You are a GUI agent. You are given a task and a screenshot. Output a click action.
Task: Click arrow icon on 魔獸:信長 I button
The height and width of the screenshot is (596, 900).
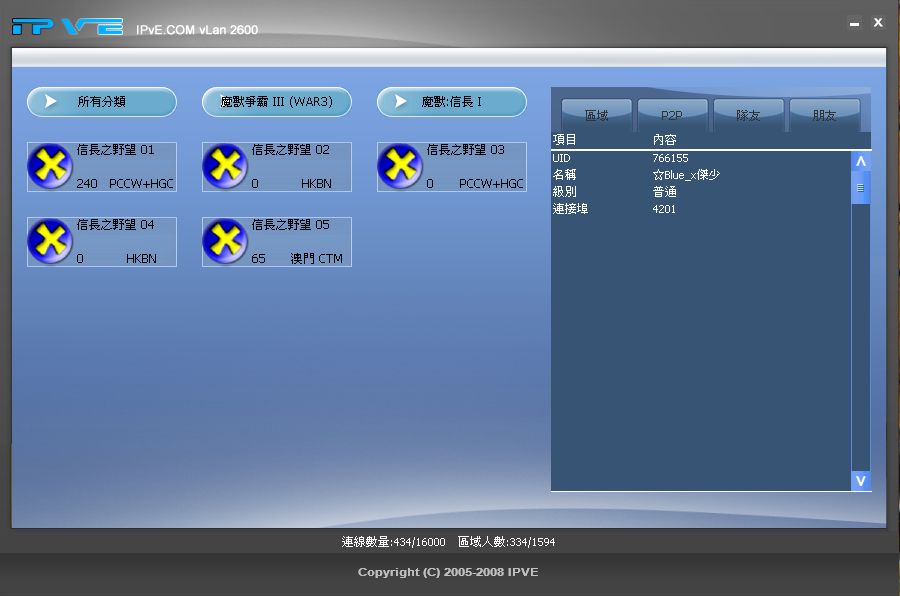401,102
